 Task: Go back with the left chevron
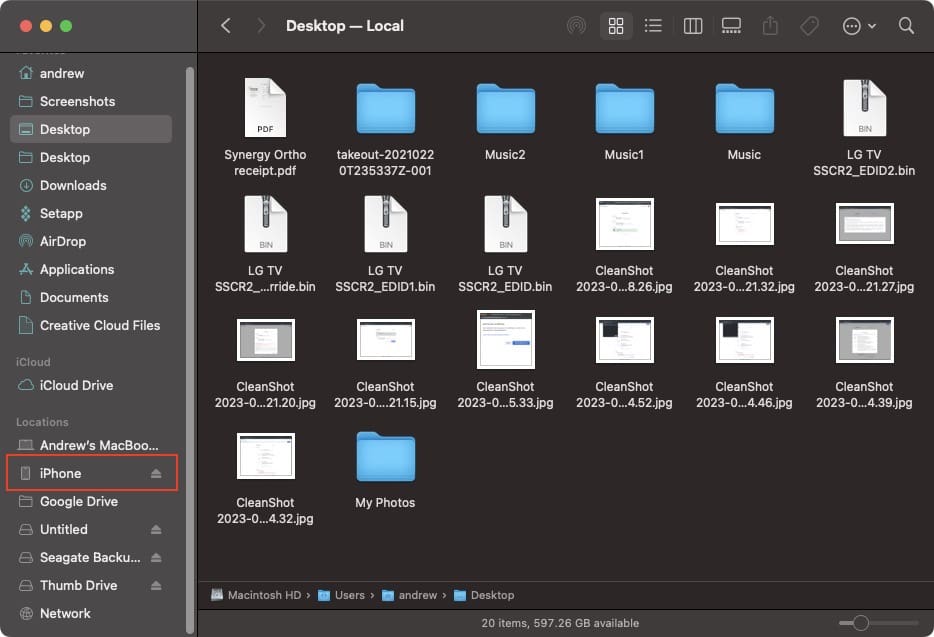pyautogui.click(x=226, y=26)
